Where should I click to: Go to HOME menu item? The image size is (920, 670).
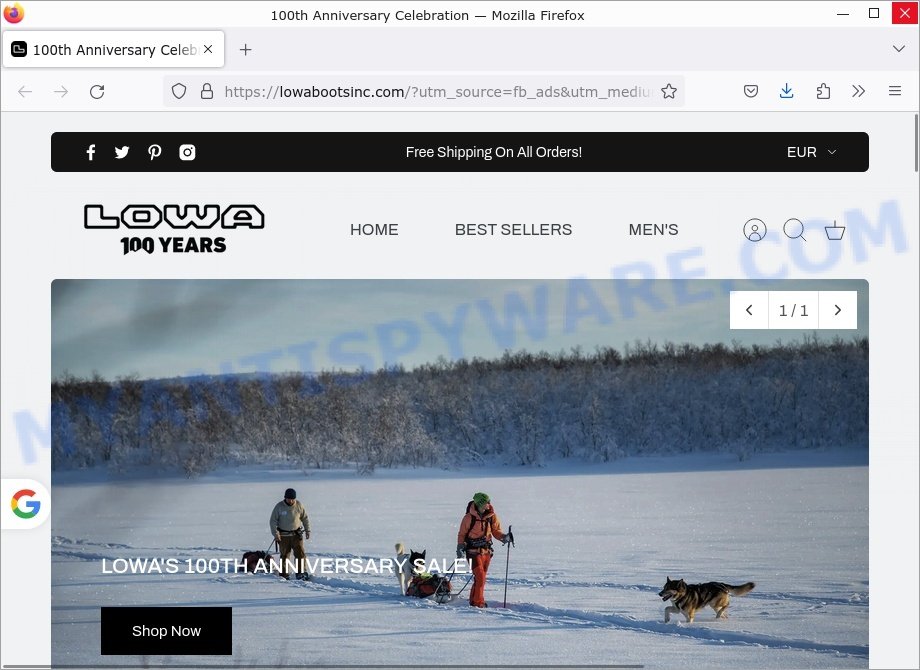point(374,230)
